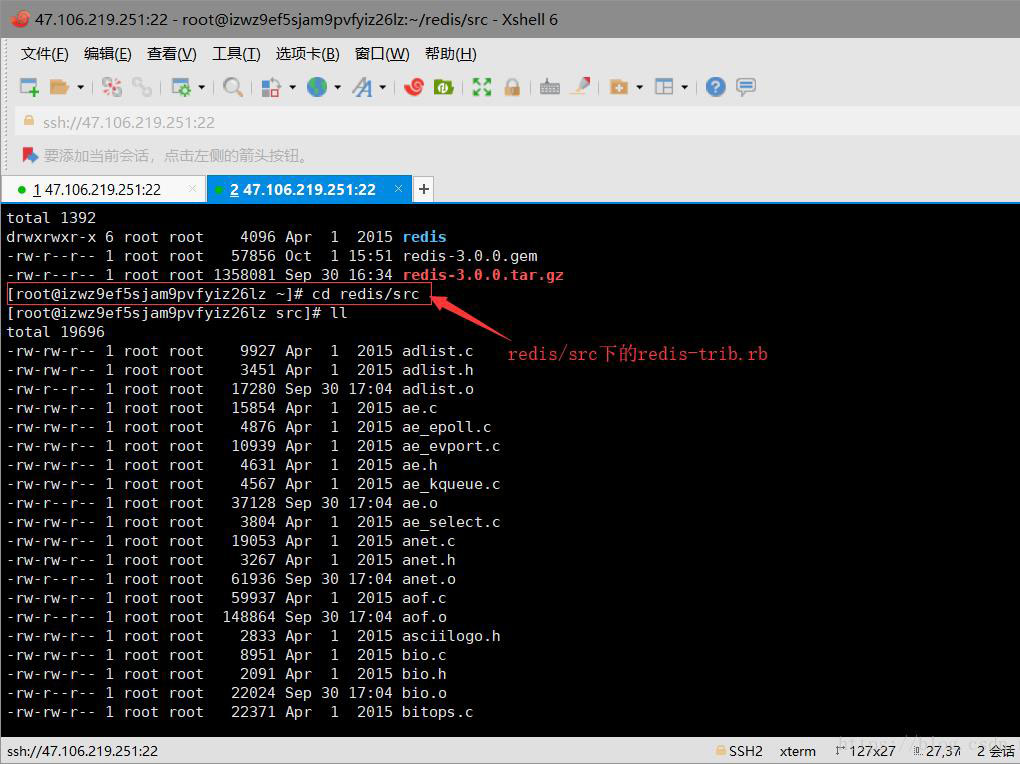This screenshot has height=764, width=1020.
Task: Click the Xshell title bar app icon
Action: (20, 19)
